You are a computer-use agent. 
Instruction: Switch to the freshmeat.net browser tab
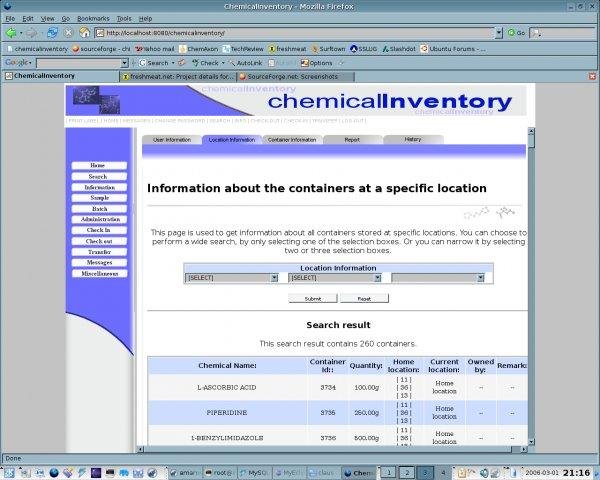[178, 77]
